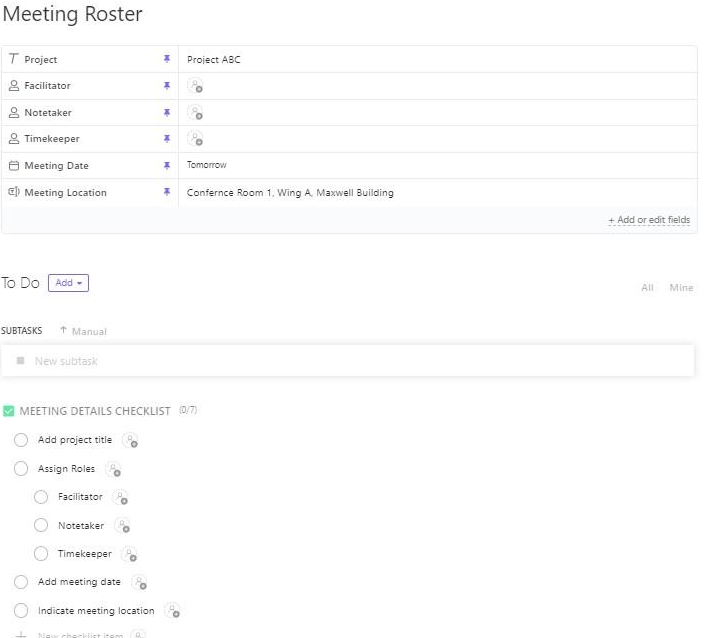This screenshot has width=709, height=638.
Task: Toggle the pin on the Notetaker field
Action: (x=167, y=112)
